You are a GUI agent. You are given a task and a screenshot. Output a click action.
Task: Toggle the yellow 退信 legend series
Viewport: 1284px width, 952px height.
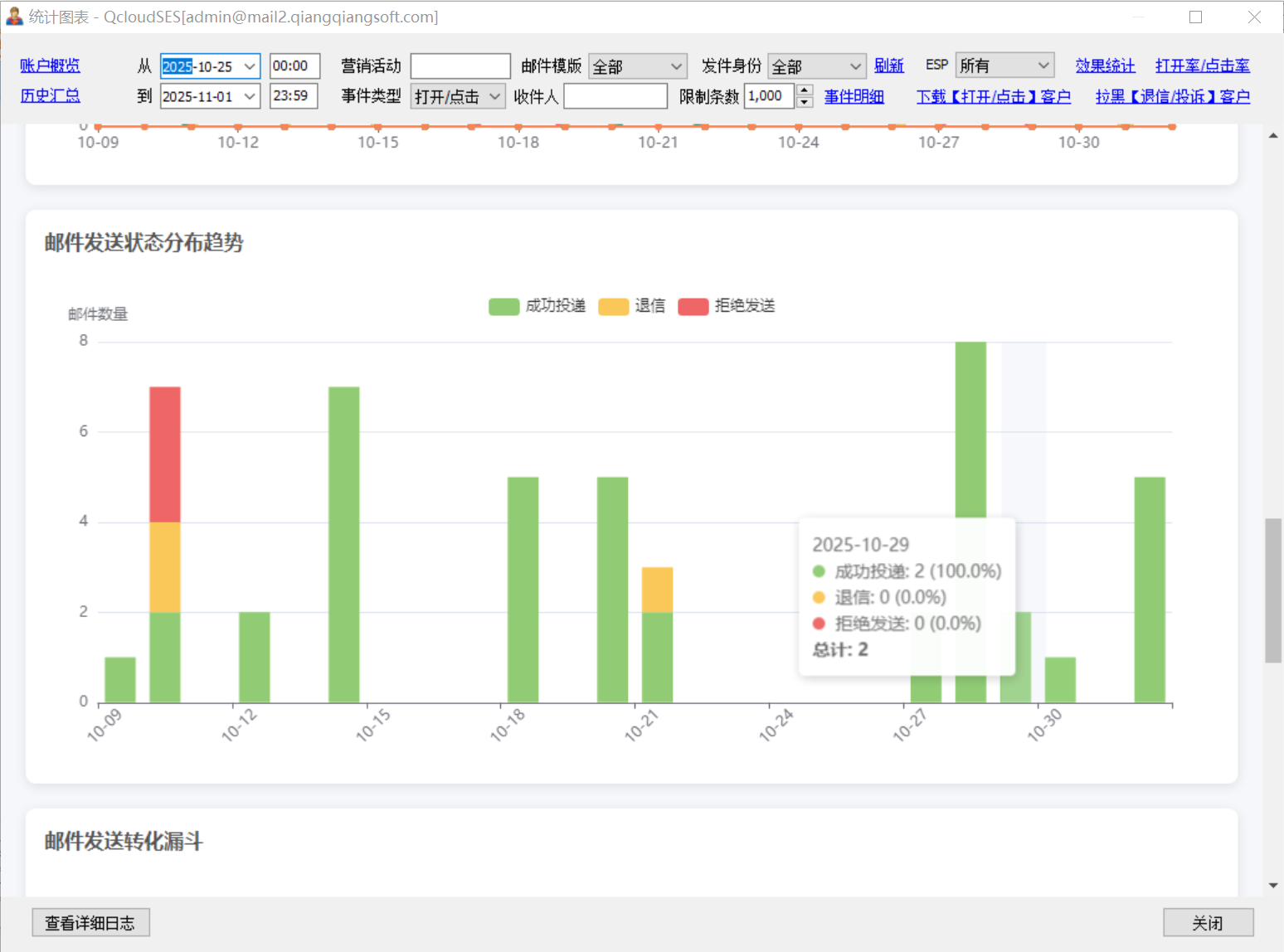pos(631,306)
